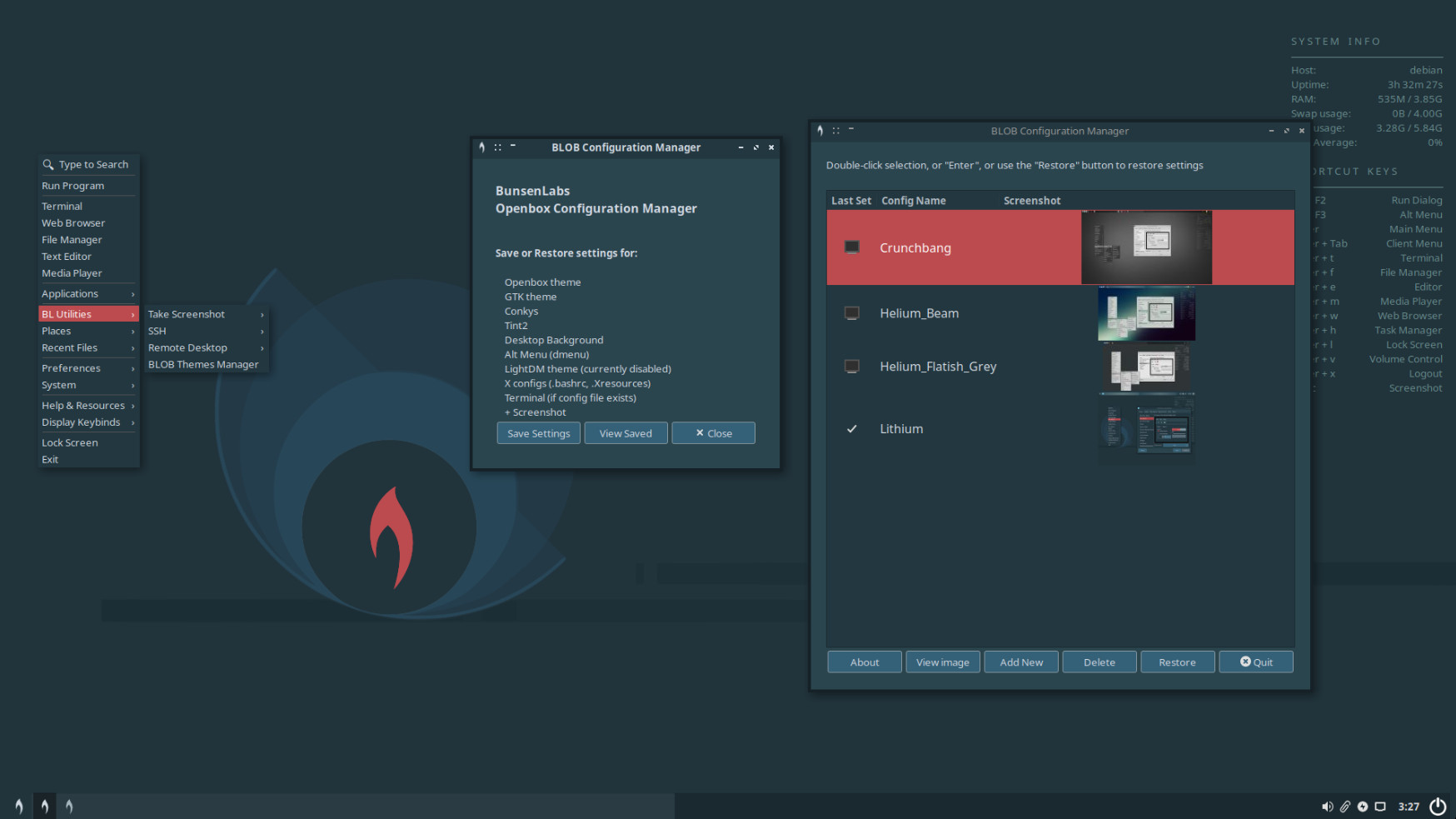
Task: Click the 3:27 clock on the panel
Action: coord(1409,807)
